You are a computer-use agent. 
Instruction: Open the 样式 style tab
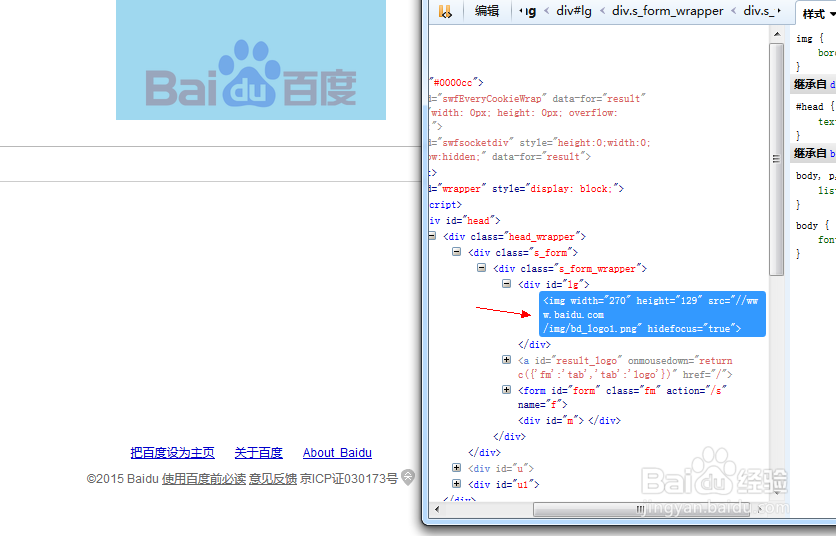coord(817,14)
